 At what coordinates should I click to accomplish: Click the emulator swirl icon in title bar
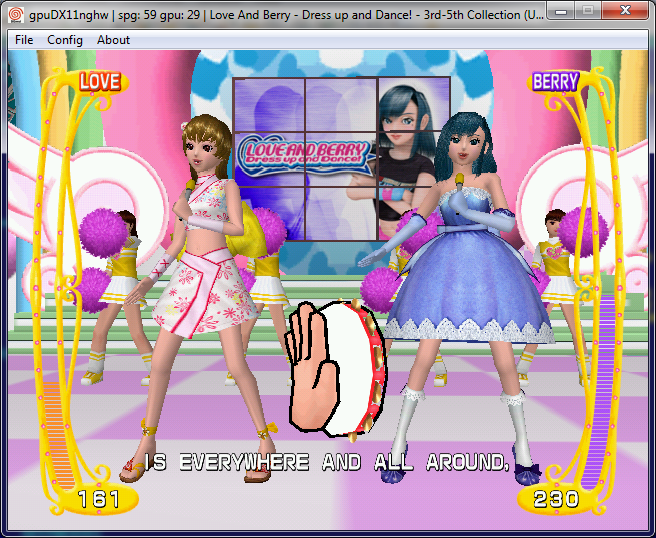coord(16,15)
